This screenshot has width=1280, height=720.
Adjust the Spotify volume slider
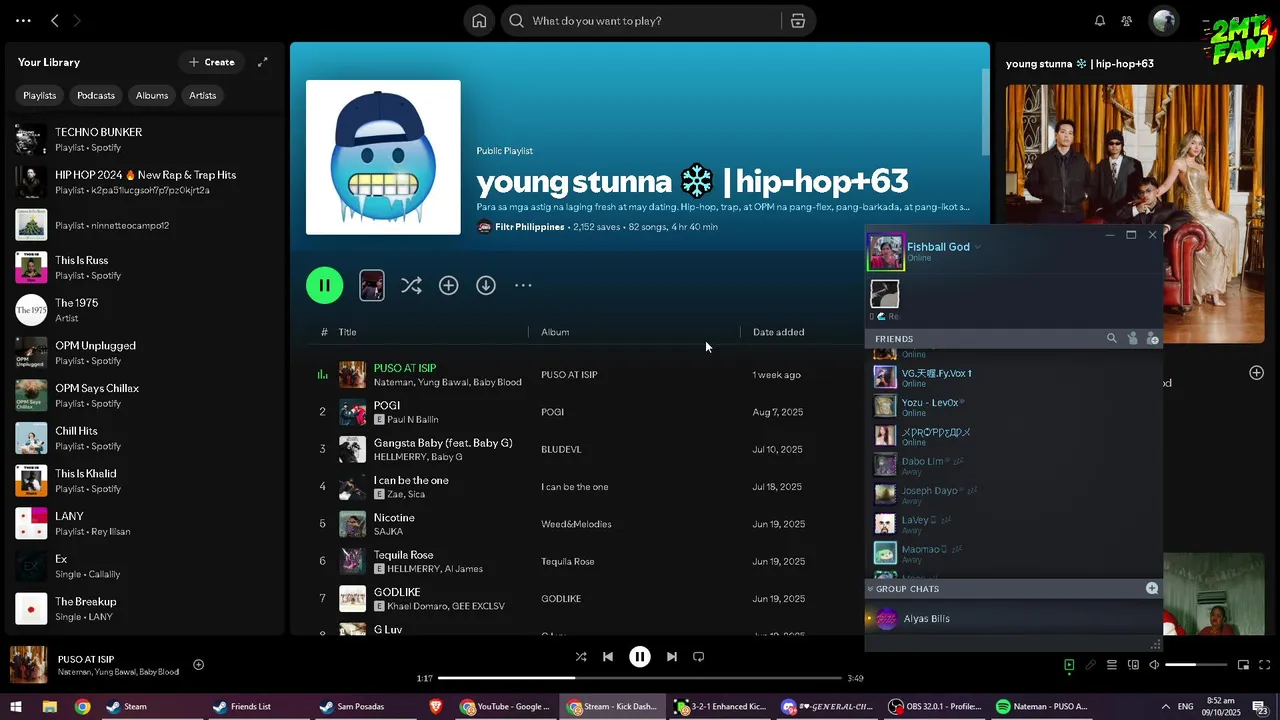click(x=1196, y=665)
